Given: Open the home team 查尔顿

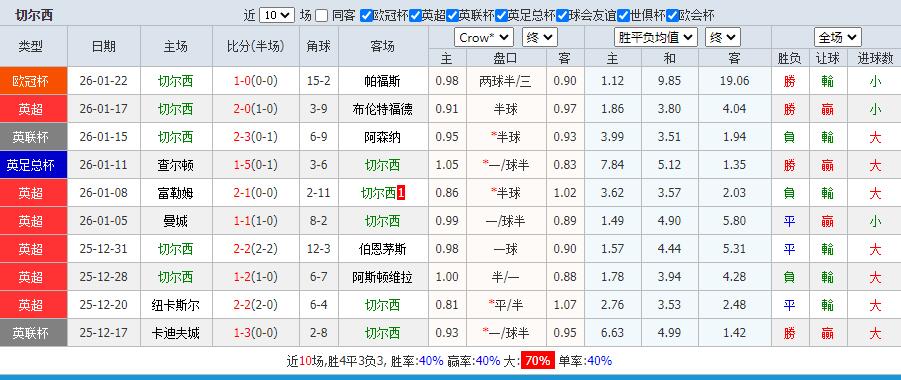Looking at the screenshot, I should [x=176, y=166].
